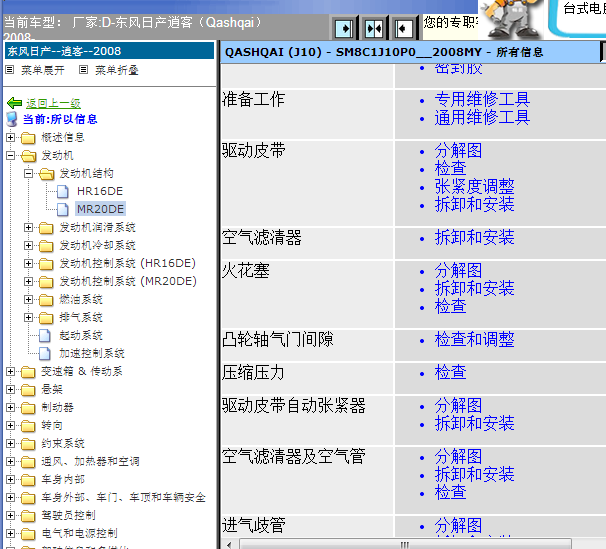Click the 当前:所以信息 computer icon

12,119
